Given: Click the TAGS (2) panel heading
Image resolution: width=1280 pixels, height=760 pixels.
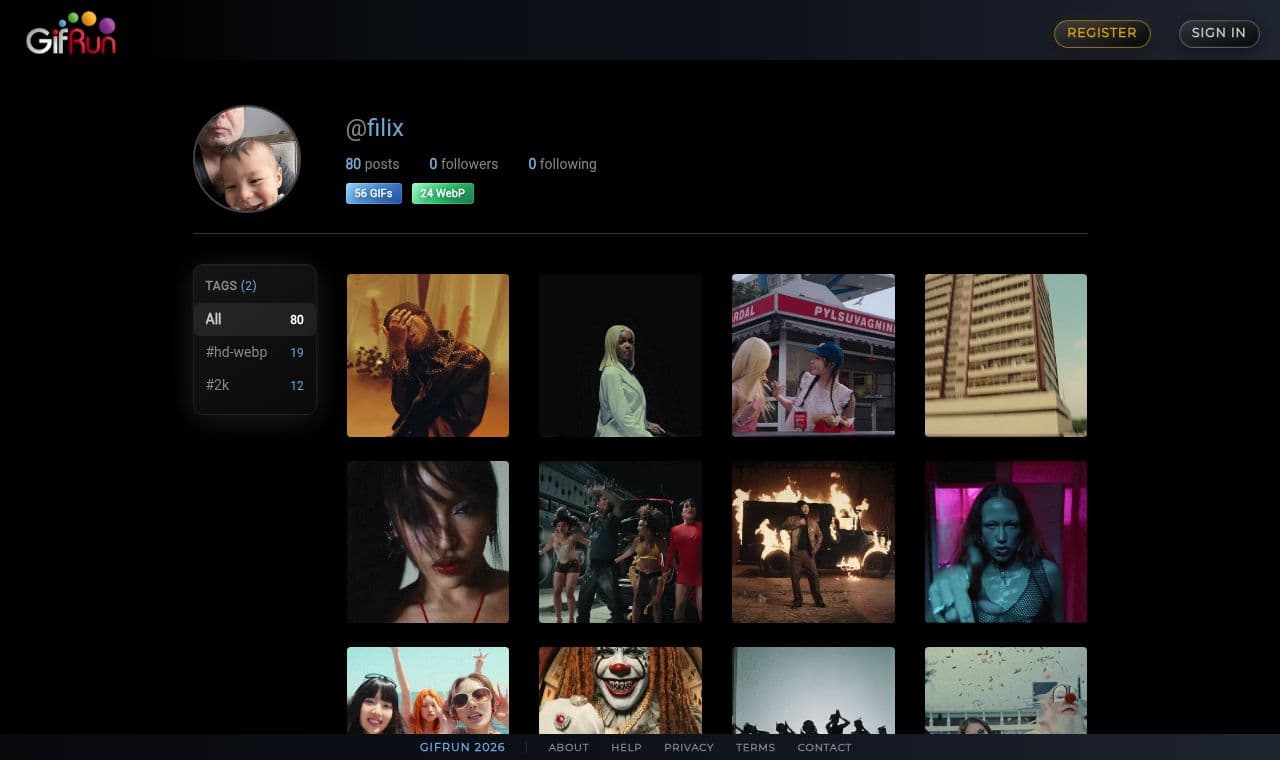Looking at the screenshot, I should point(231,286).
